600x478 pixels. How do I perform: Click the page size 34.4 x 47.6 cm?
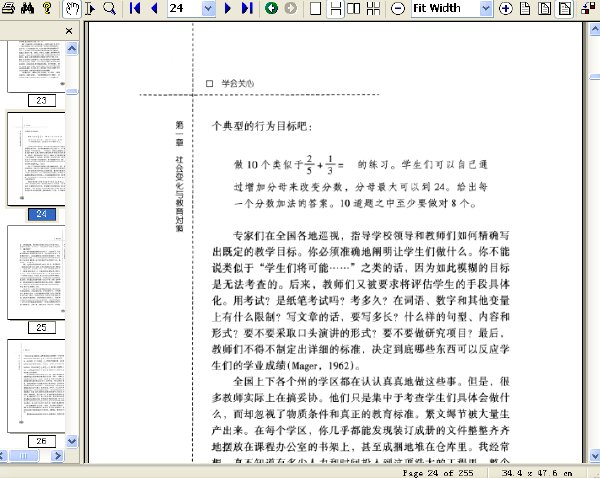click(537, 473)
